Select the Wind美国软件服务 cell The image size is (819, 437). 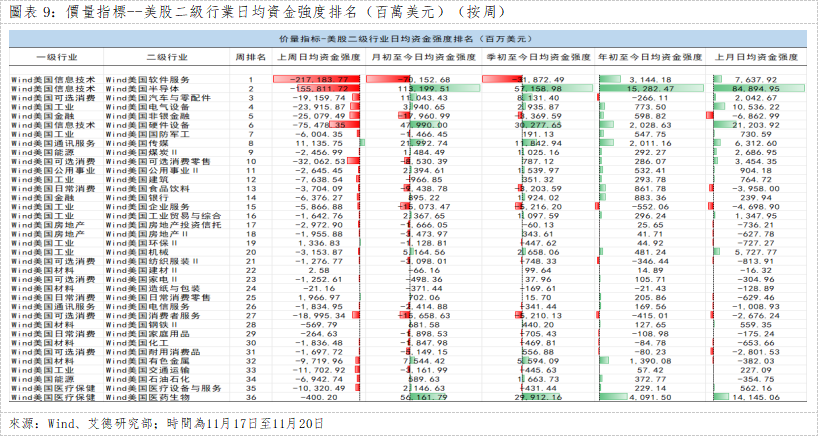(x=148, y=80)
